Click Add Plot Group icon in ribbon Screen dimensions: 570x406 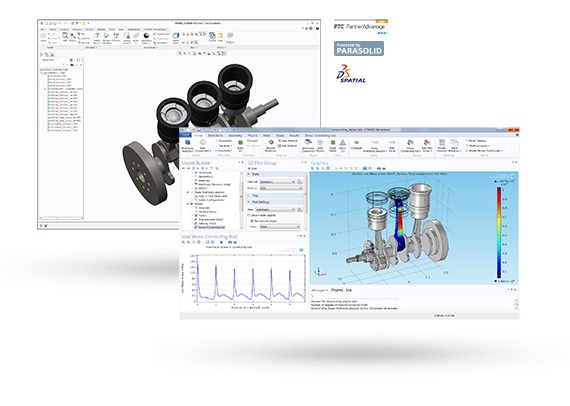coord(427,145)
